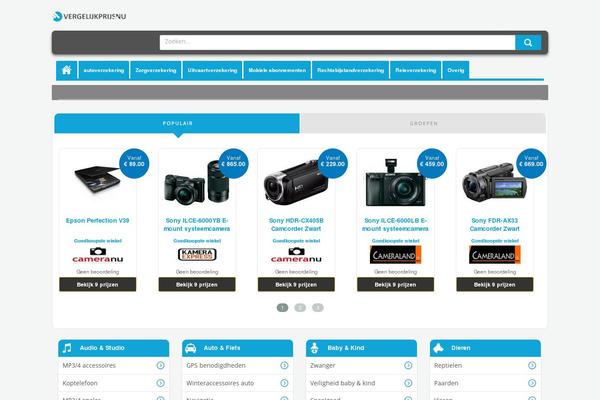Image resolution: width=600 pixels, height=400 pixels.
Task: Click the Sony ILCE-6000LB camera image
Action: point(396,183)
